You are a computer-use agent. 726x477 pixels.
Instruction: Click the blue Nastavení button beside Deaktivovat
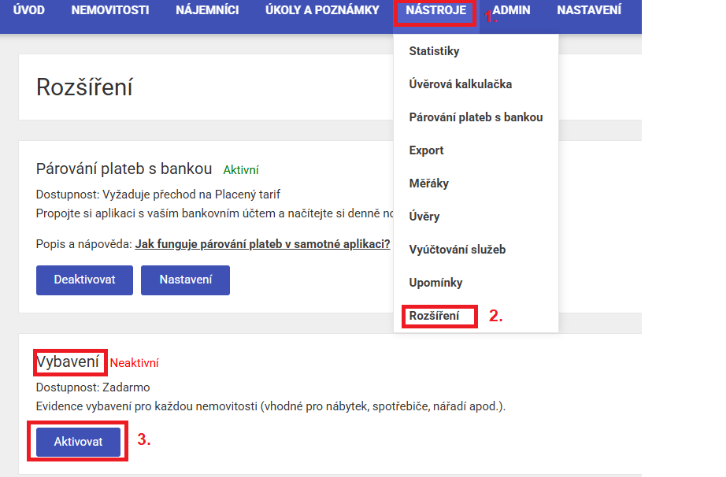[x=185, y=280]
